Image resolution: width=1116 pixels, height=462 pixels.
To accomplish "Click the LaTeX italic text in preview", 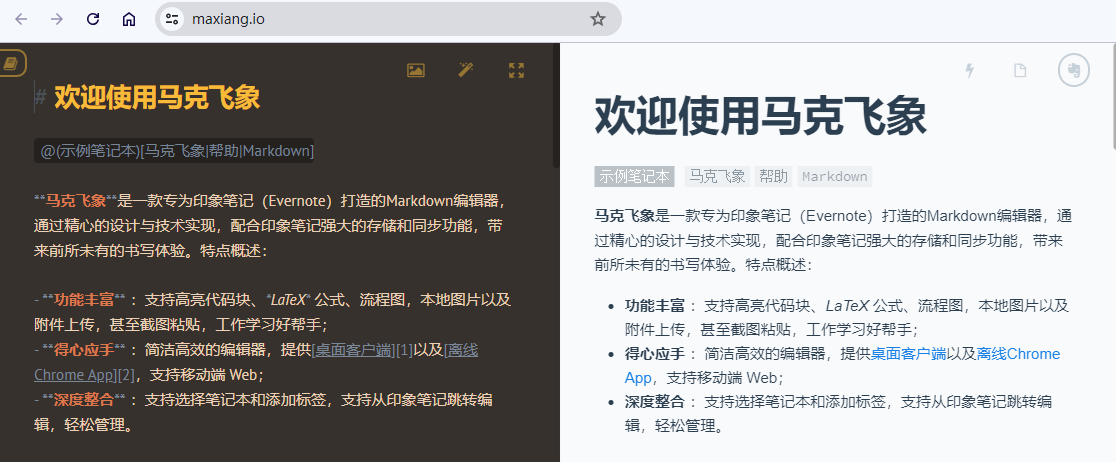I will tap(847, 306).
